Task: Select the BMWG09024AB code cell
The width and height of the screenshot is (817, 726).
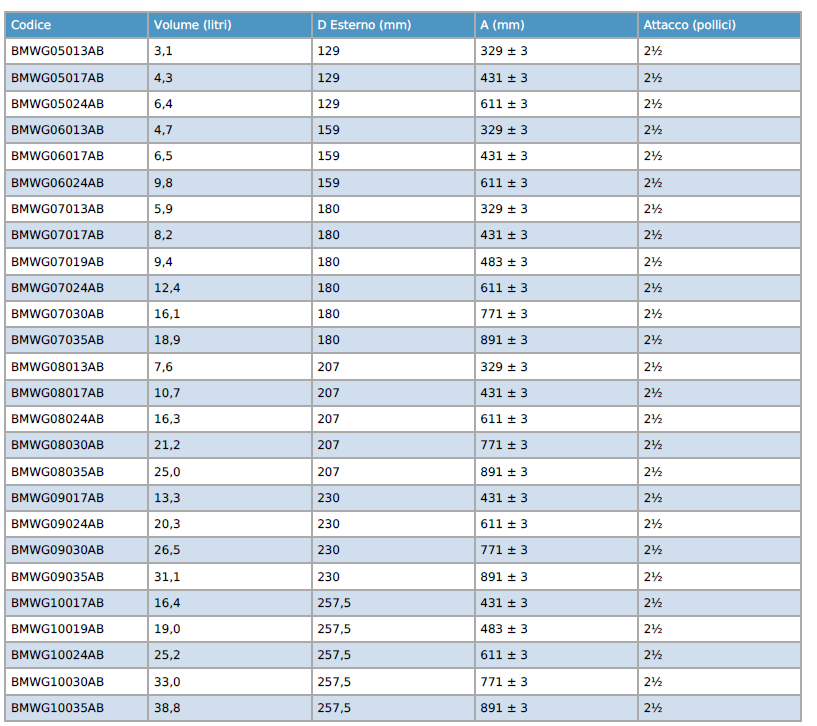Action: (x=57, y=524)
